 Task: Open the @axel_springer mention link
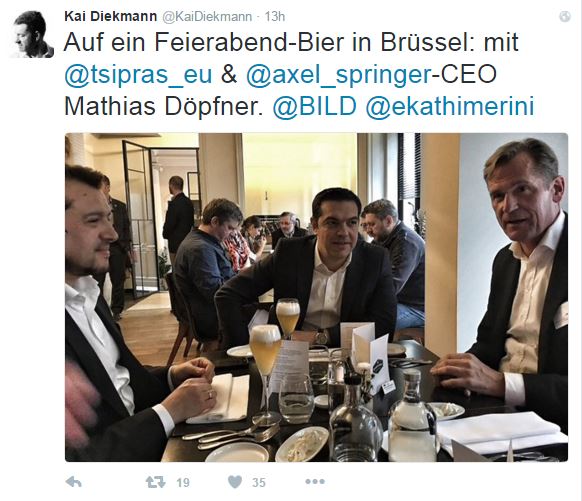click(x=339, y=74)
